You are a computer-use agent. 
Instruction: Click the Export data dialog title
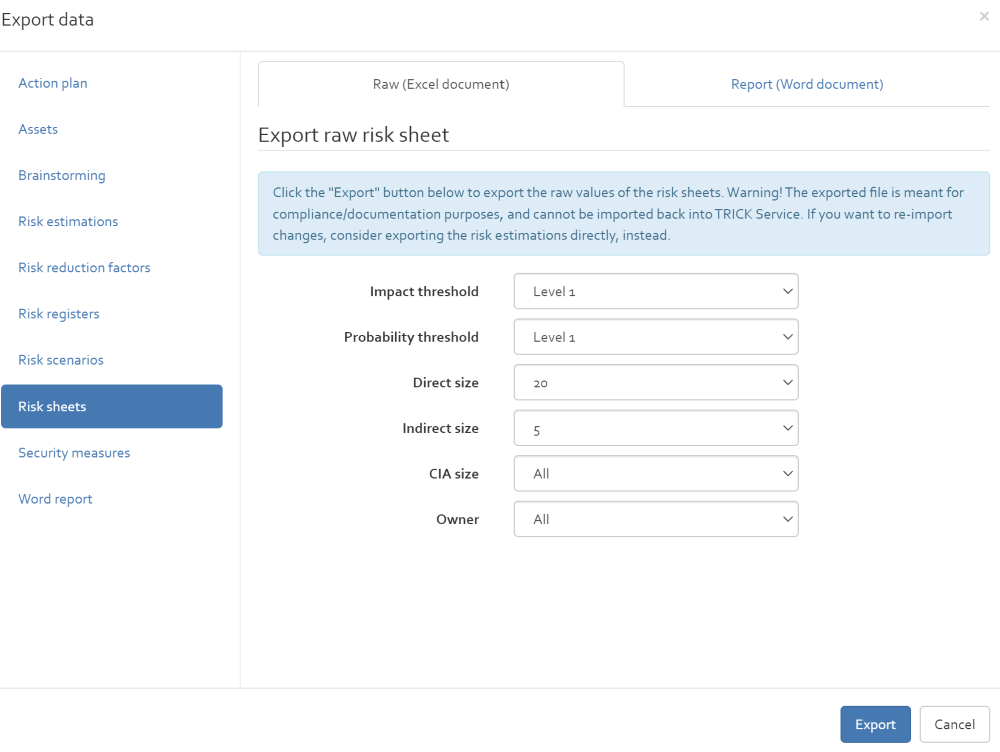47,20
